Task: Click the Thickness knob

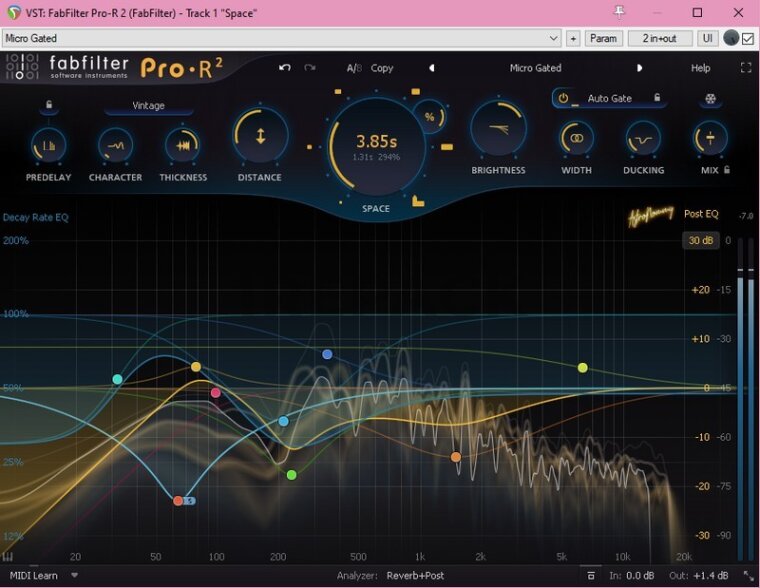Action: (183, 145)
